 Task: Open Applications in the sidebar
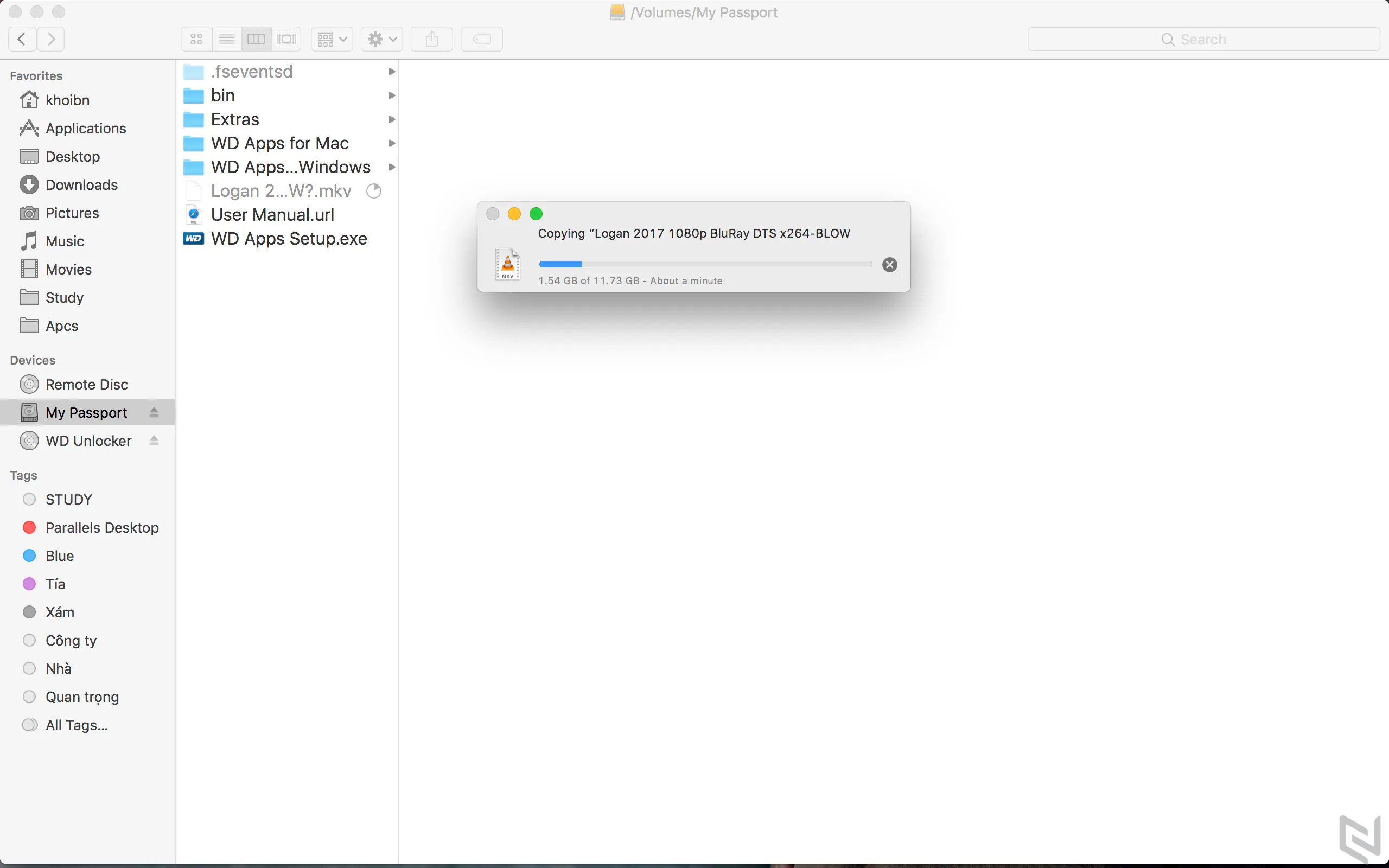click(87, 128)
